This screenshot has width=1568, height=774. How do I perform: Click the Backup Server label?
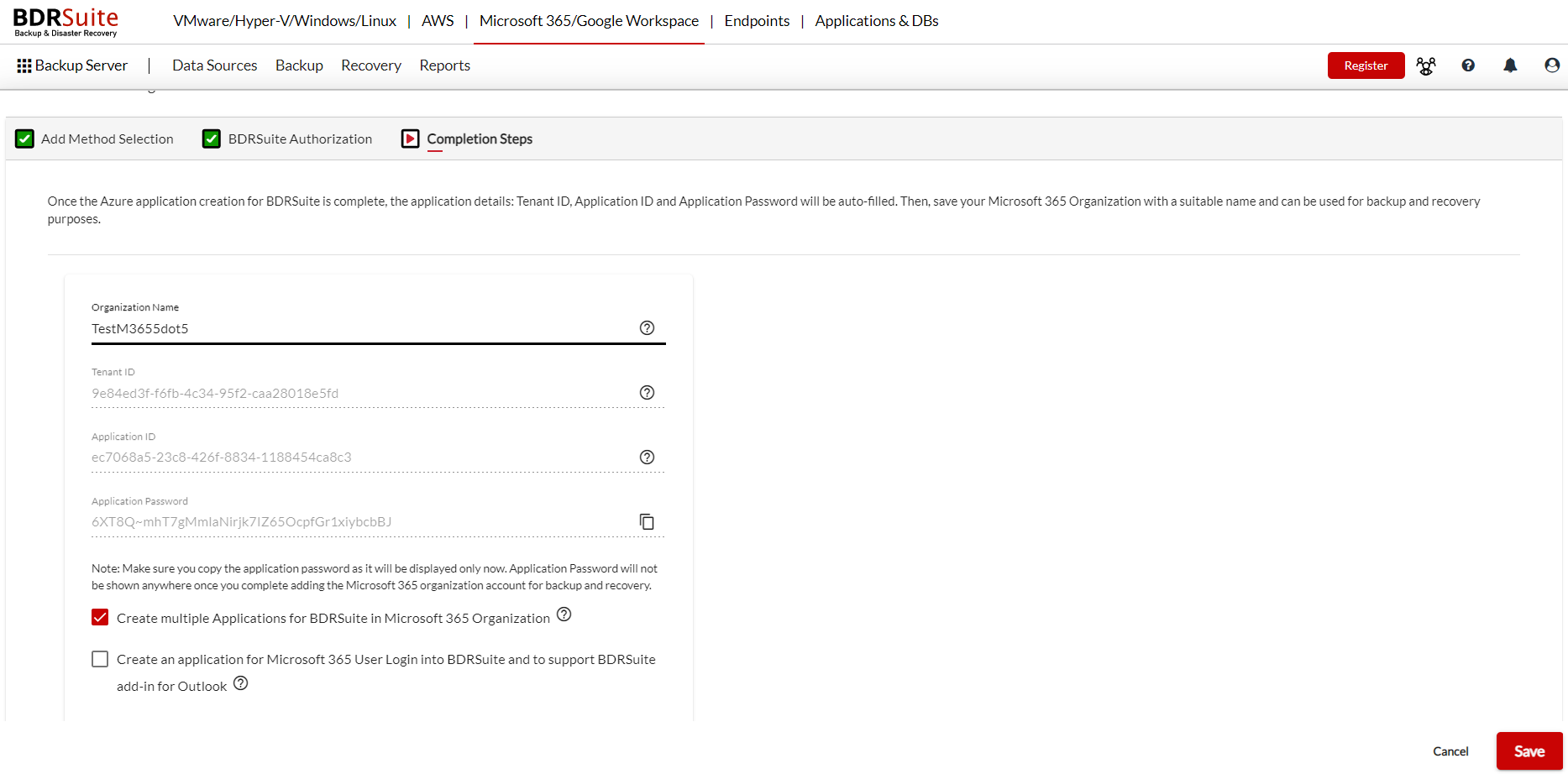click(x=81, y=65)
